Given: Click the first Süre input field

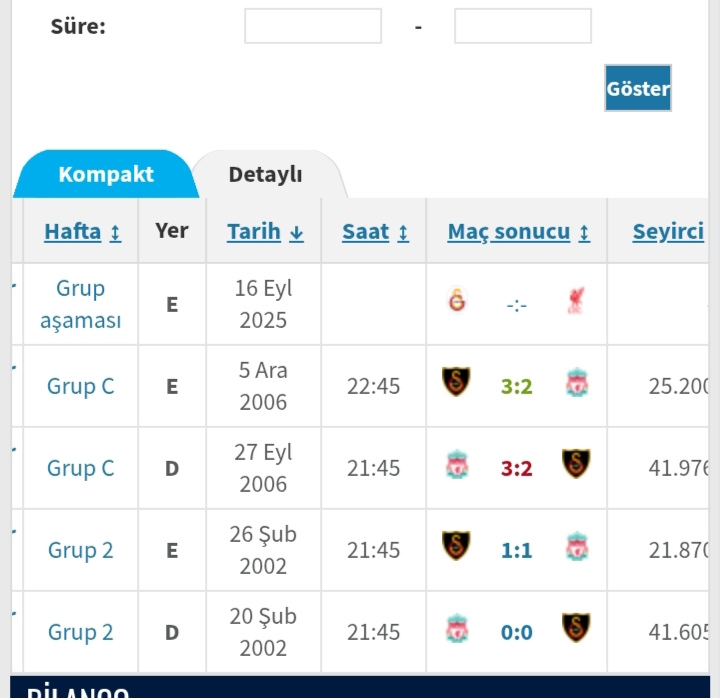Looking at the screenshot, I should coord(313,26).
